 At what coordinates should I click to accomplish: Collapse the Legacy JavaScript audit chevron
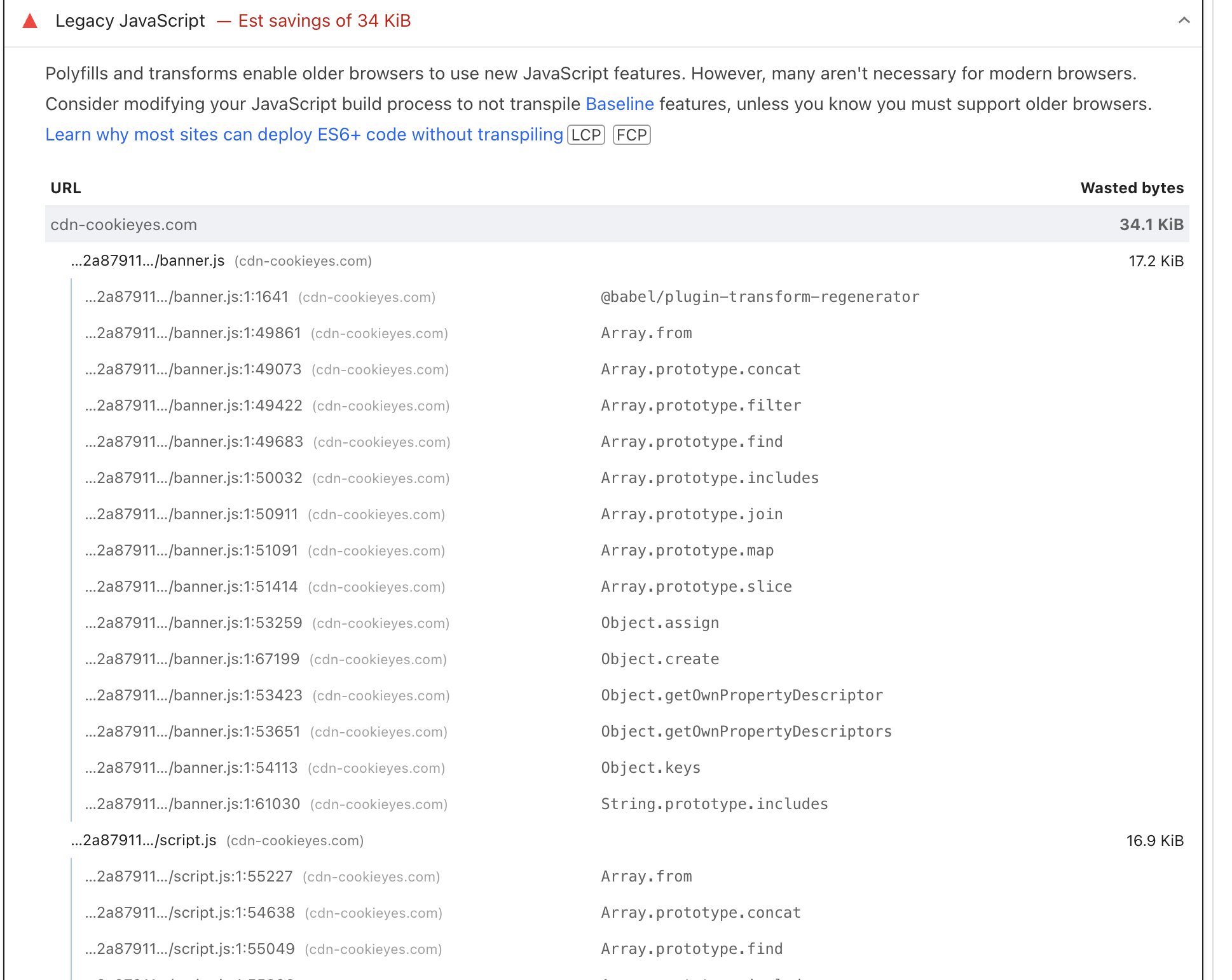coord(1184,20)
